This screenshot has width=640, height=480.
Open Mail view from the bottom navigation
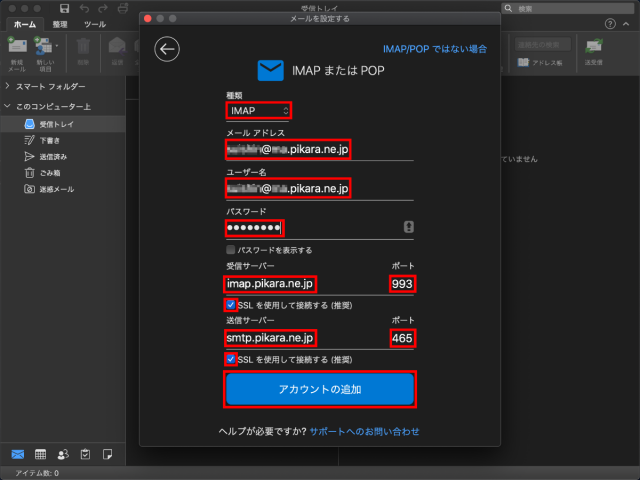[18, 453]
